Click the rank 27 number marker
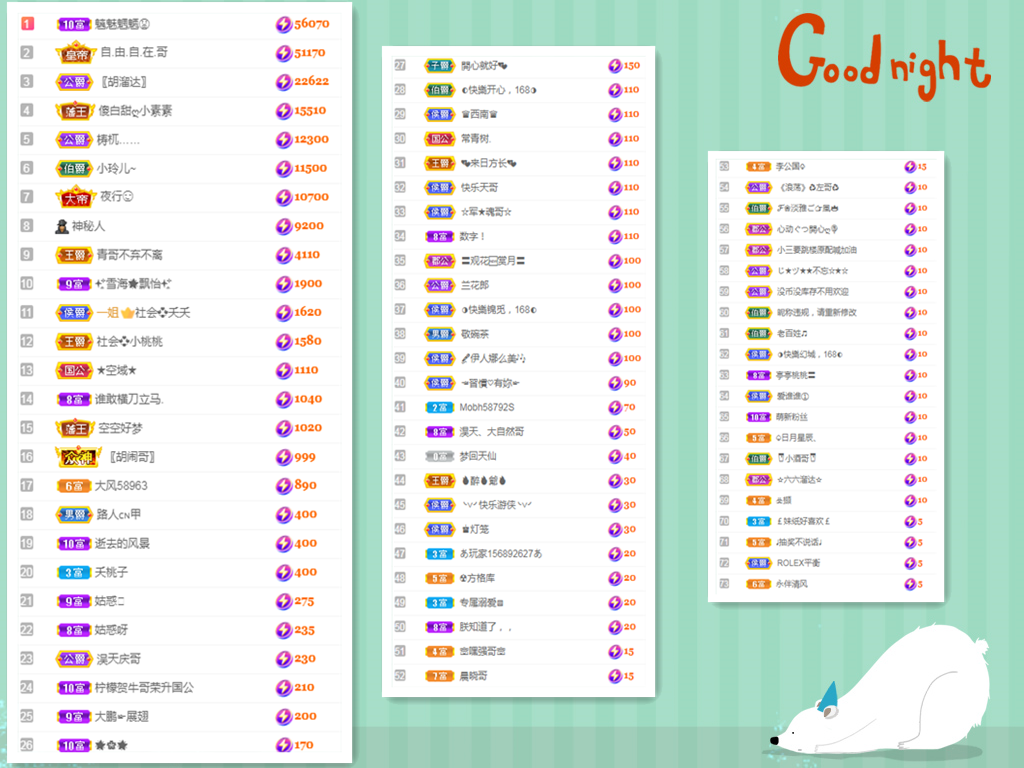The width and height of the screenshot is (1024, 768). pos(400,65)
